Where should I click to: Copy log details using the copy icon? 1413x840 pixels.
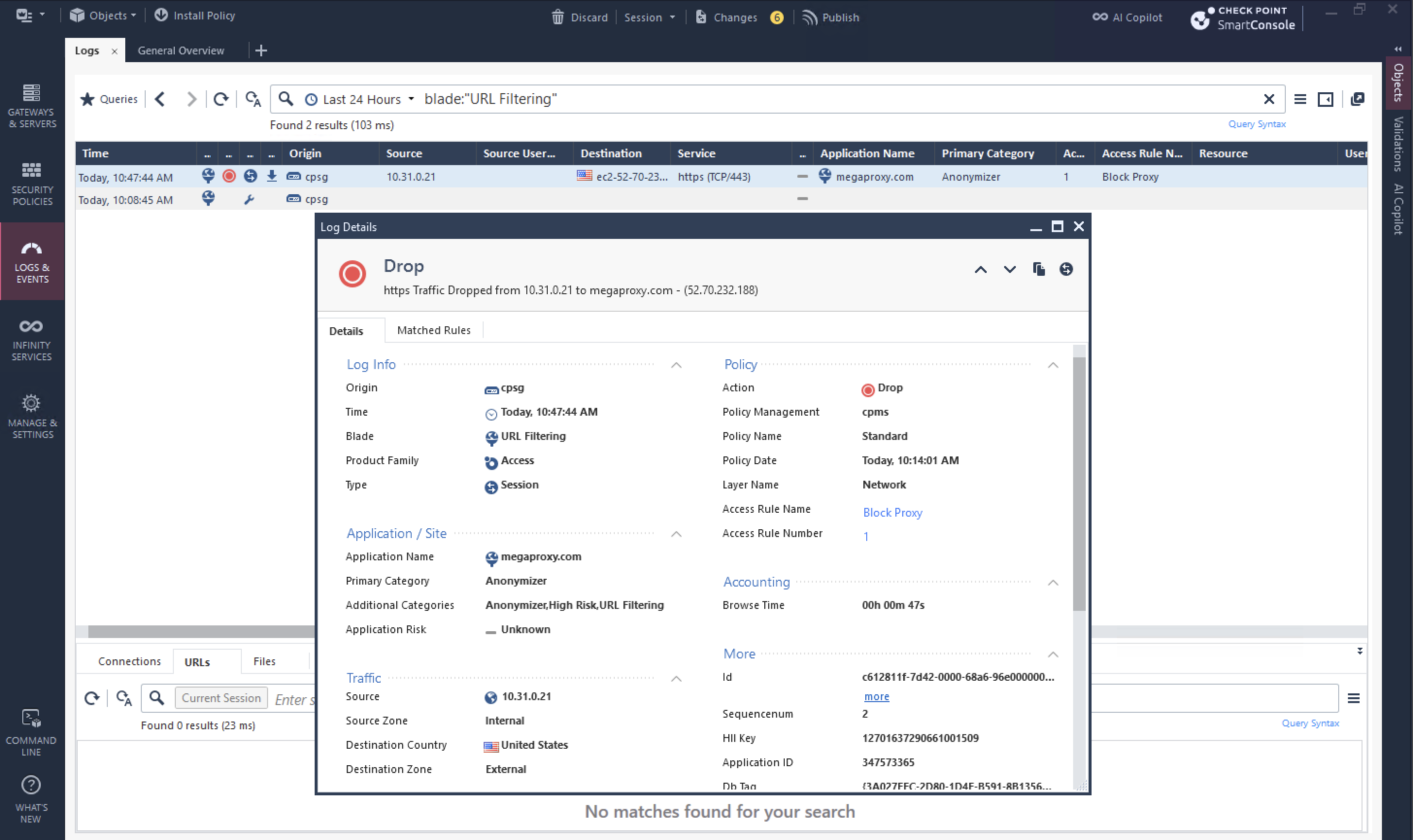tap(1039, 269)
